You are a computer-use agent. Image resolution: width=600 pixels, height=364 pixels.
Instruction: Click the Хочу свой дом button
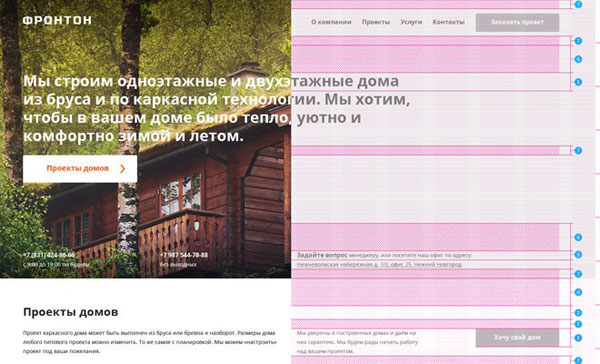pos(517,338)
